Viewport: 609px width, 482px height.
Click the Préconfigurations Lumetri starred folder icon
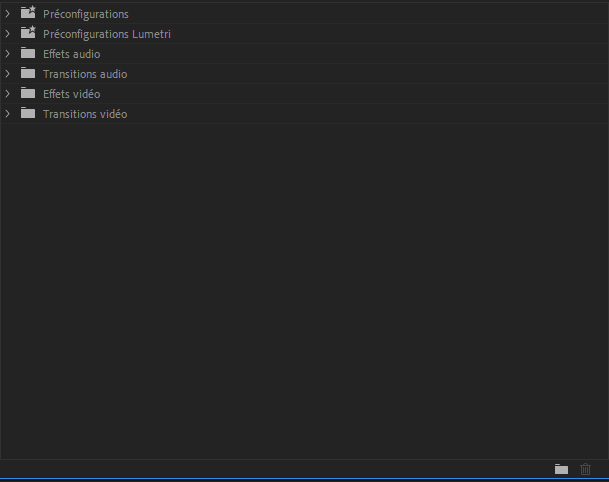[28, 34]
